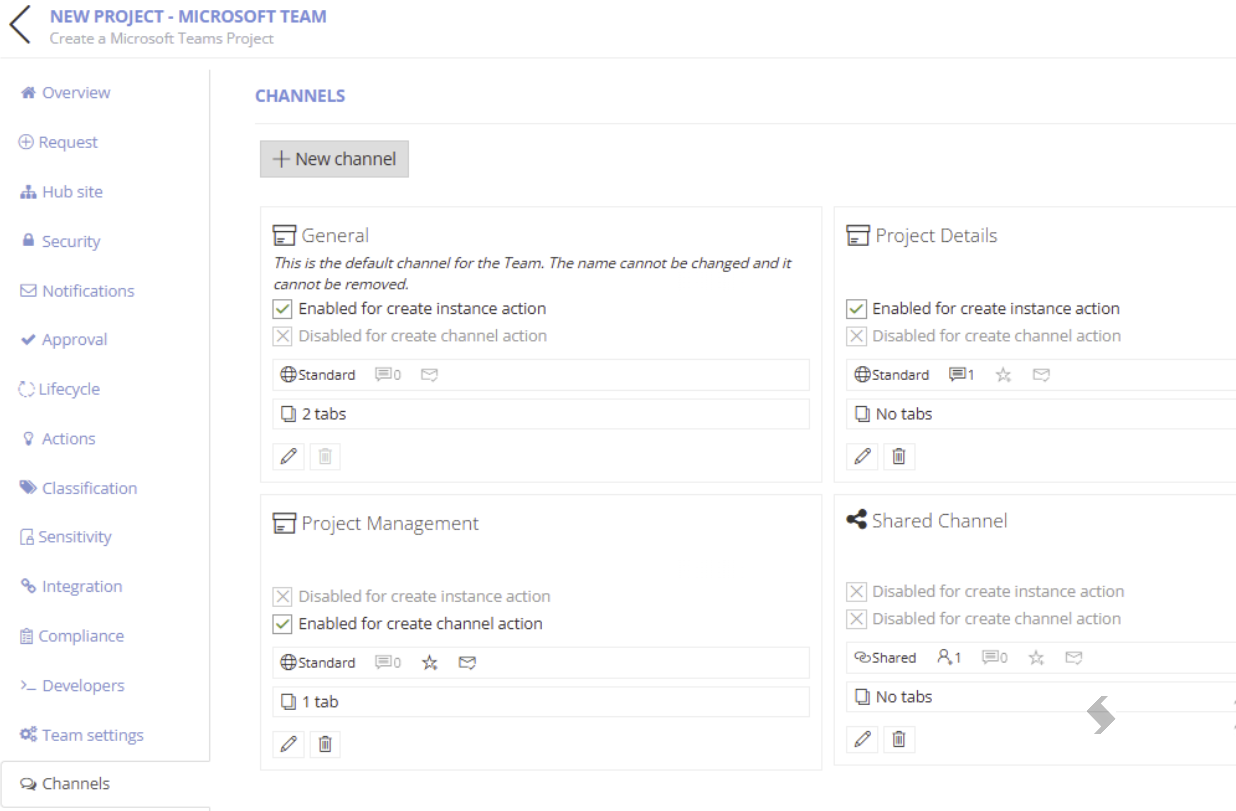Viewport: 1236px width, 811px height.
Task: Edit the Project Management channel
Action: click(x=289, y=744)
